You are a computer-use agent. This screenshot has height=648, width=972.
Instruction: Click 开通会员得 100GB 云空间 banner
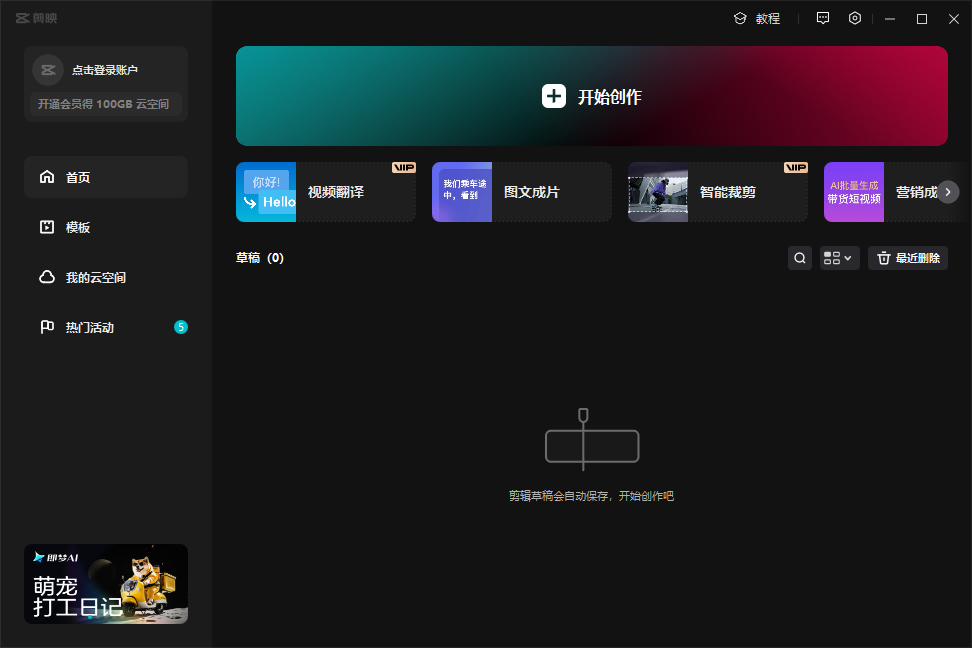click(105, 104)
